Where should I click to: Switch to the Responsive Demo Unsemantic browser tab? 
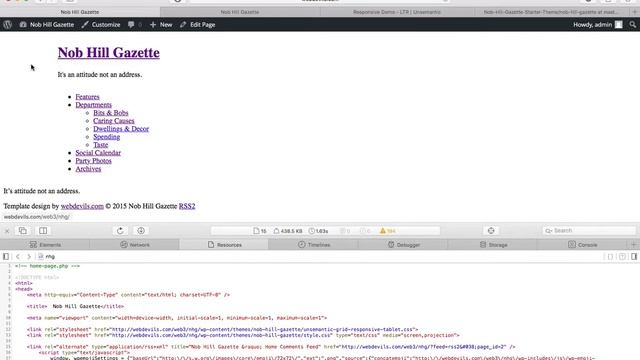pos(397,12)
